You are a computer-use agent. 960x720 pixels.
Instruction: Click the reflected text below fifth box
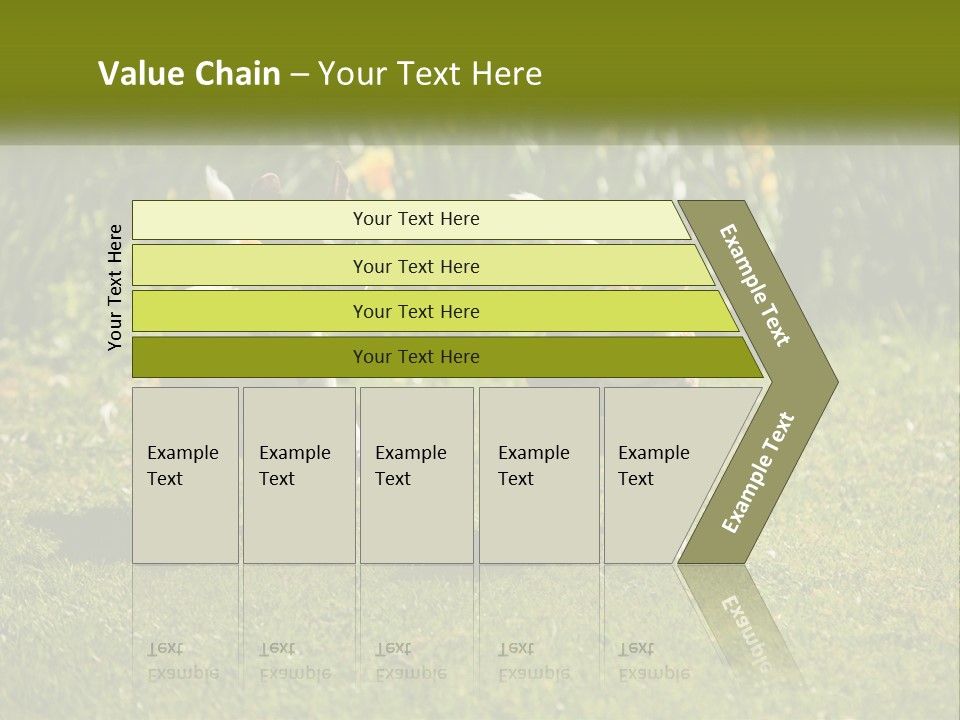(x=653, y=661)
